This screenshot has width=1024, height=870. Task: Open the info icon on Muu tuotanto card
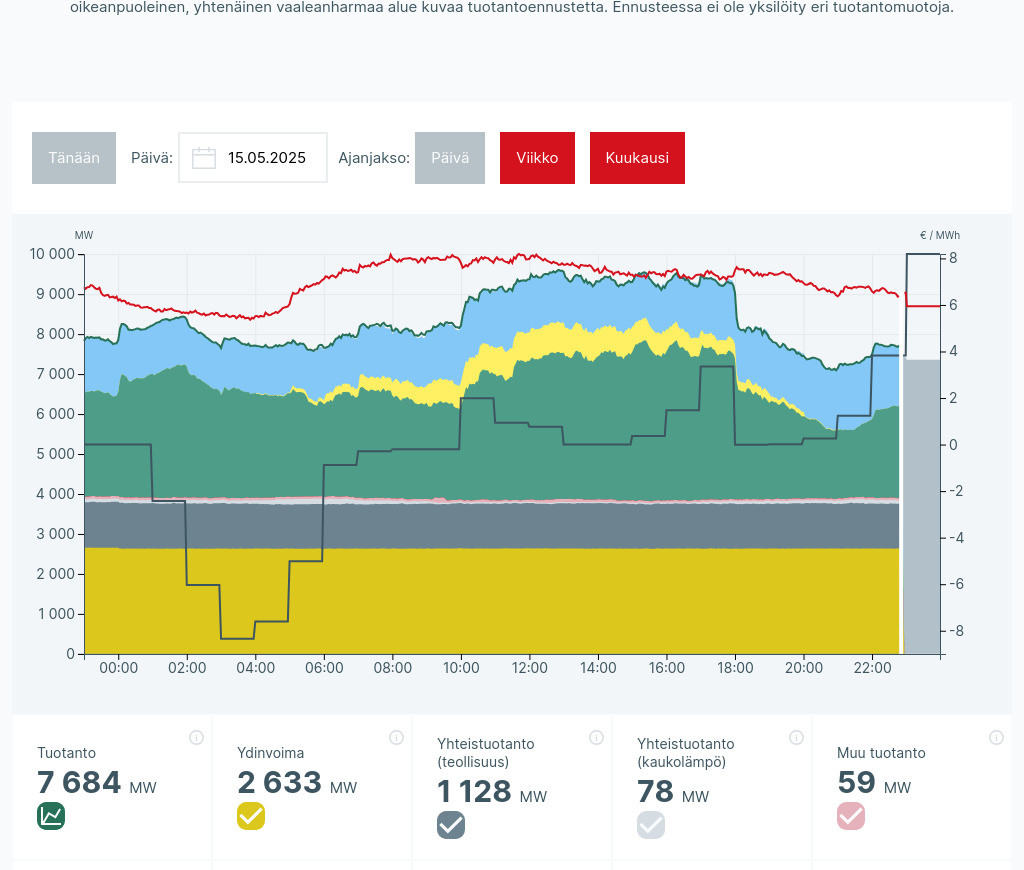(996, 738)
